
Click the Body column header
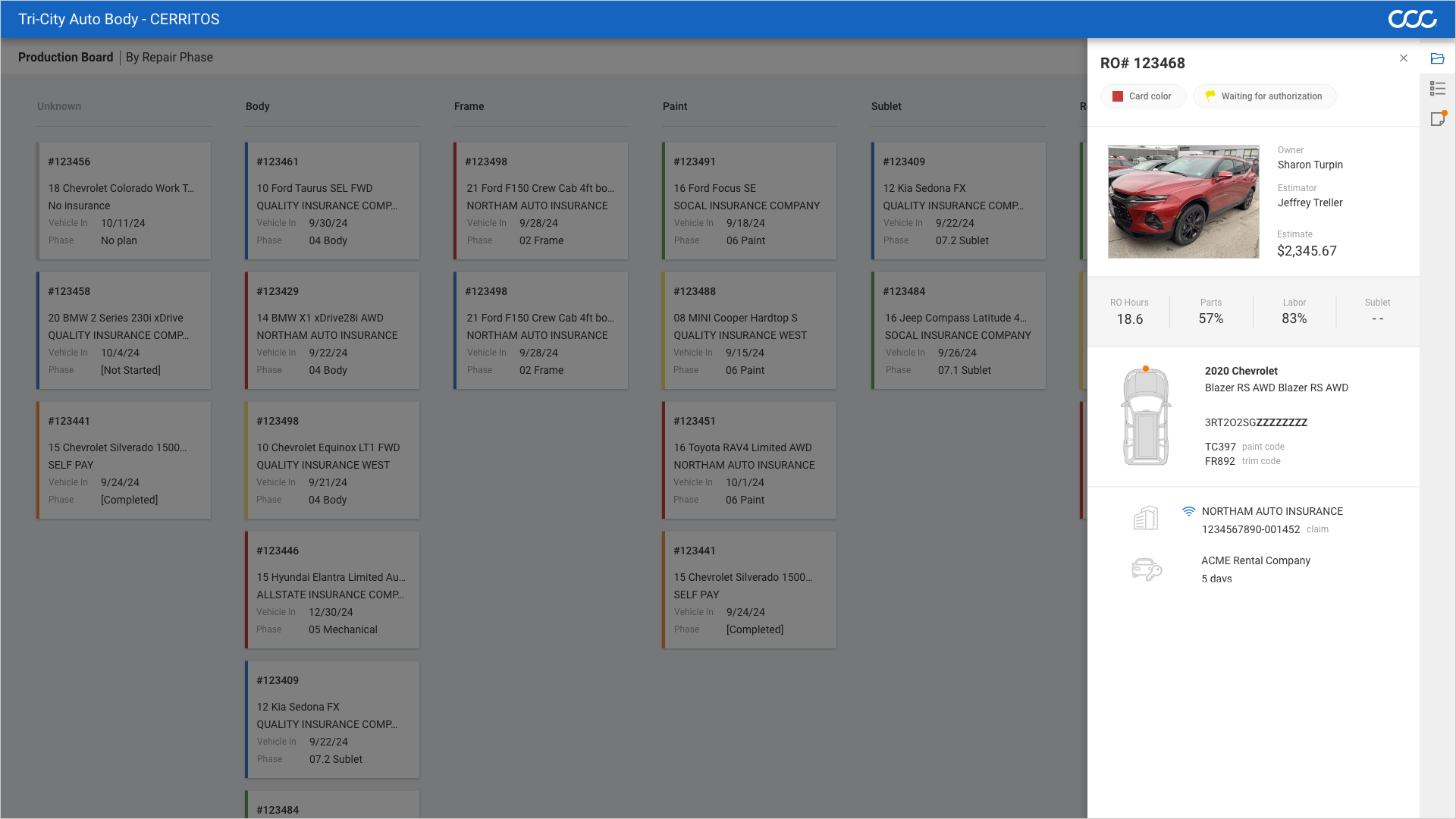point(258,106)
